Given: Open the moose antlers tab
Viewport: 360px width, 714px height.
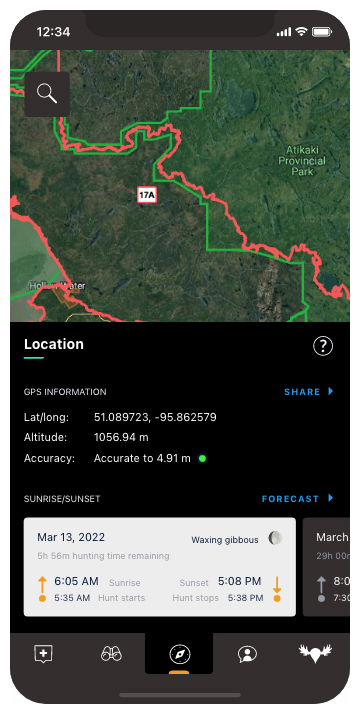Looking at the screenshot, I should tap(315, 653).
